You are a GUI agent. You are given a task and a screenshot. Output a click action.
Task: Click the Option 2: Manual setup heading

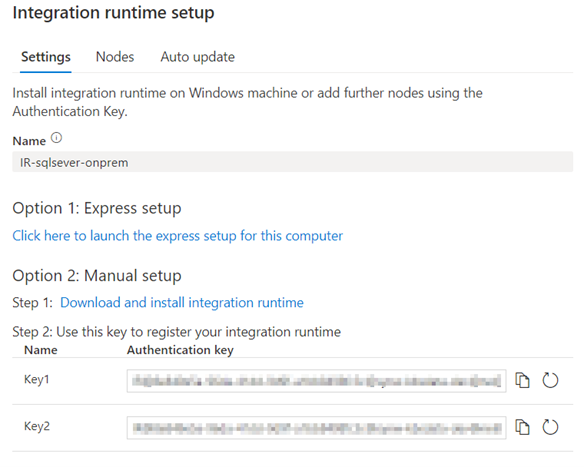tap(97, 276)
